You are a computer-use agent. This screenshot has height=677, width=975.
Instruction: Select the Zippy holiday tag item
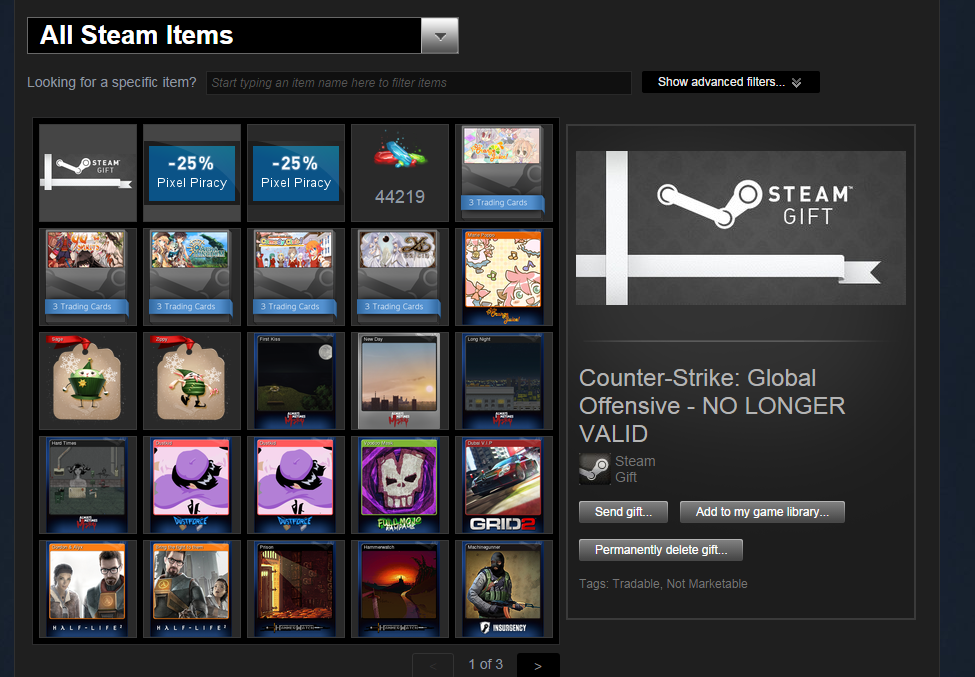tap(192, 380)
